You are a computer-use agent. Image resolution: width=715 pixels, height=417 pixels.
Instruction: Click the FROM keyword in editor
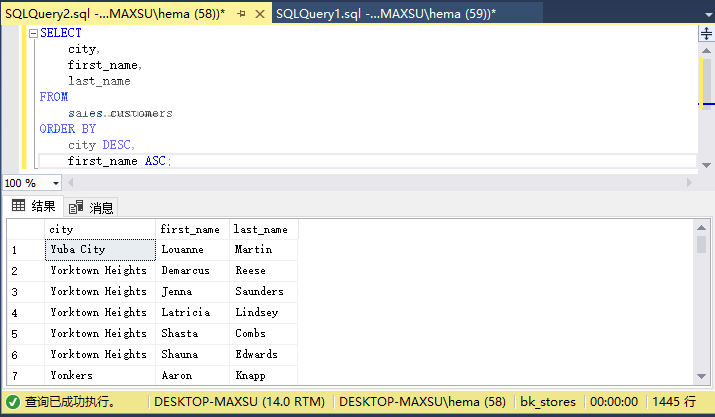pyautogui.click(x=54, y=97)
